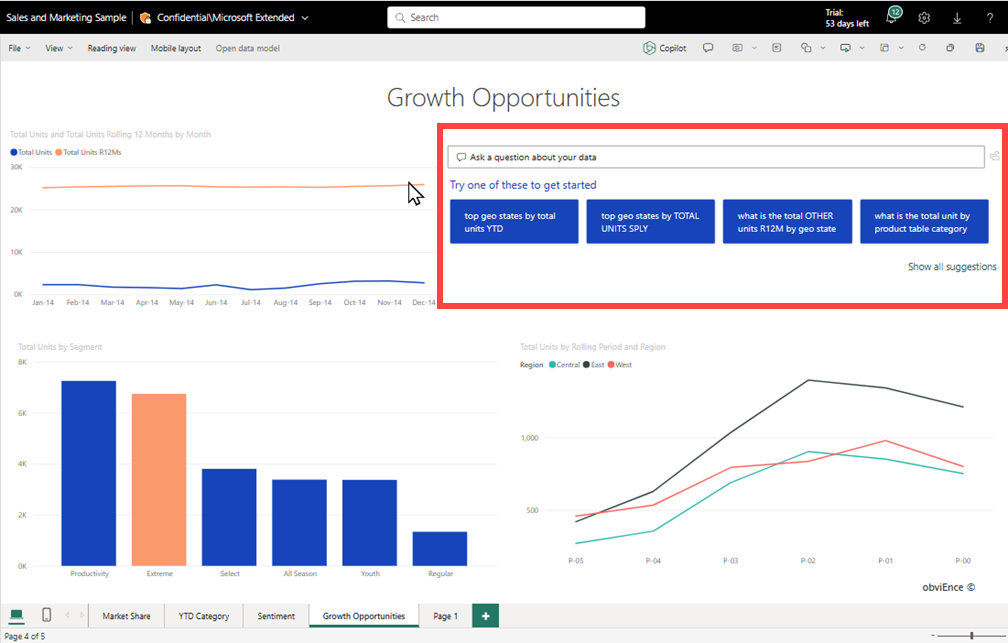1008x643 pixels.
Task: Open the Q&A settings gear beside question box
Action: pyautogui.click(x=994, y=156)
